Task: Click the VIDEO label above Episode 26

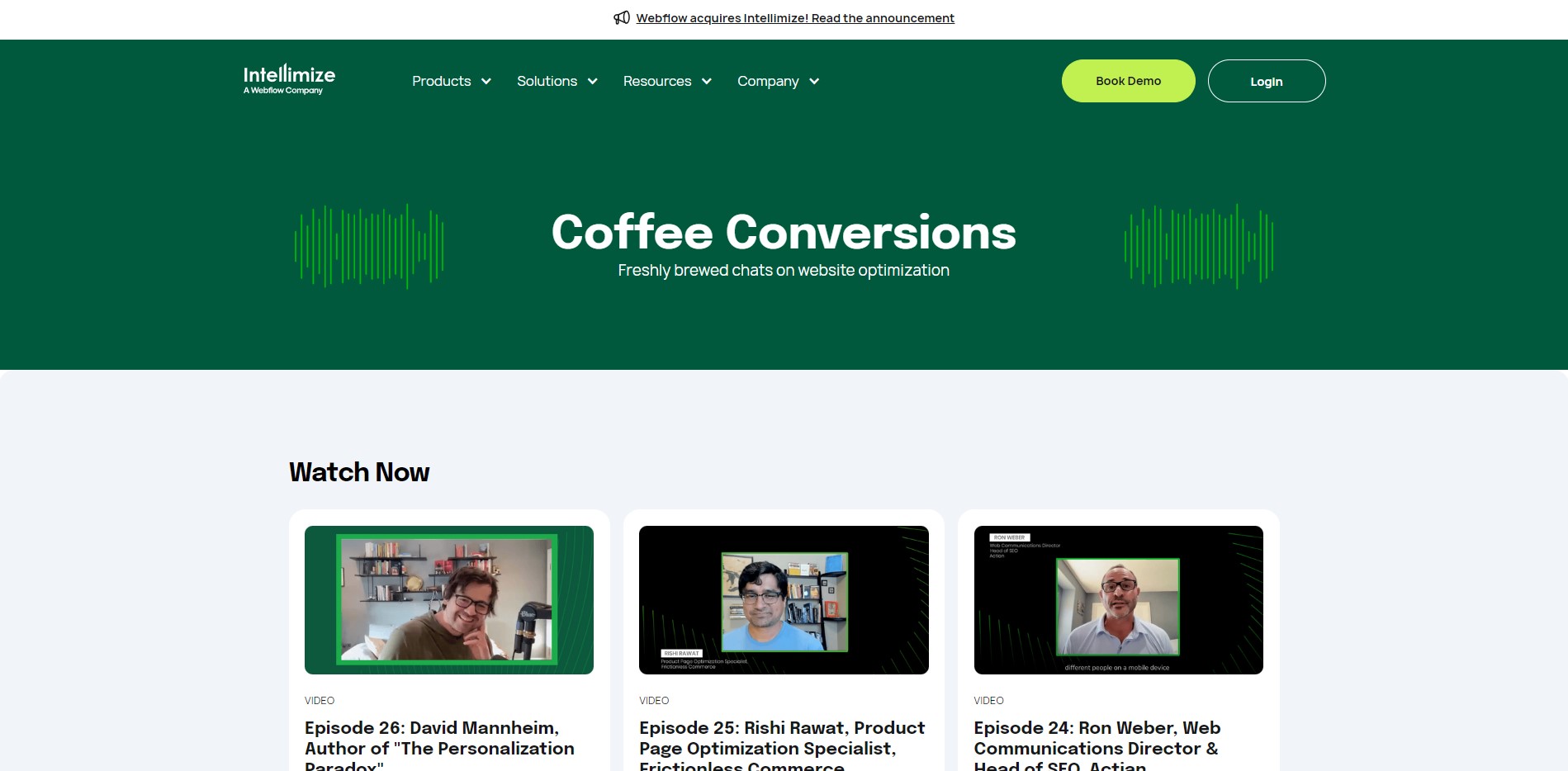Action: pyautogui.click(x=320, y=701)
